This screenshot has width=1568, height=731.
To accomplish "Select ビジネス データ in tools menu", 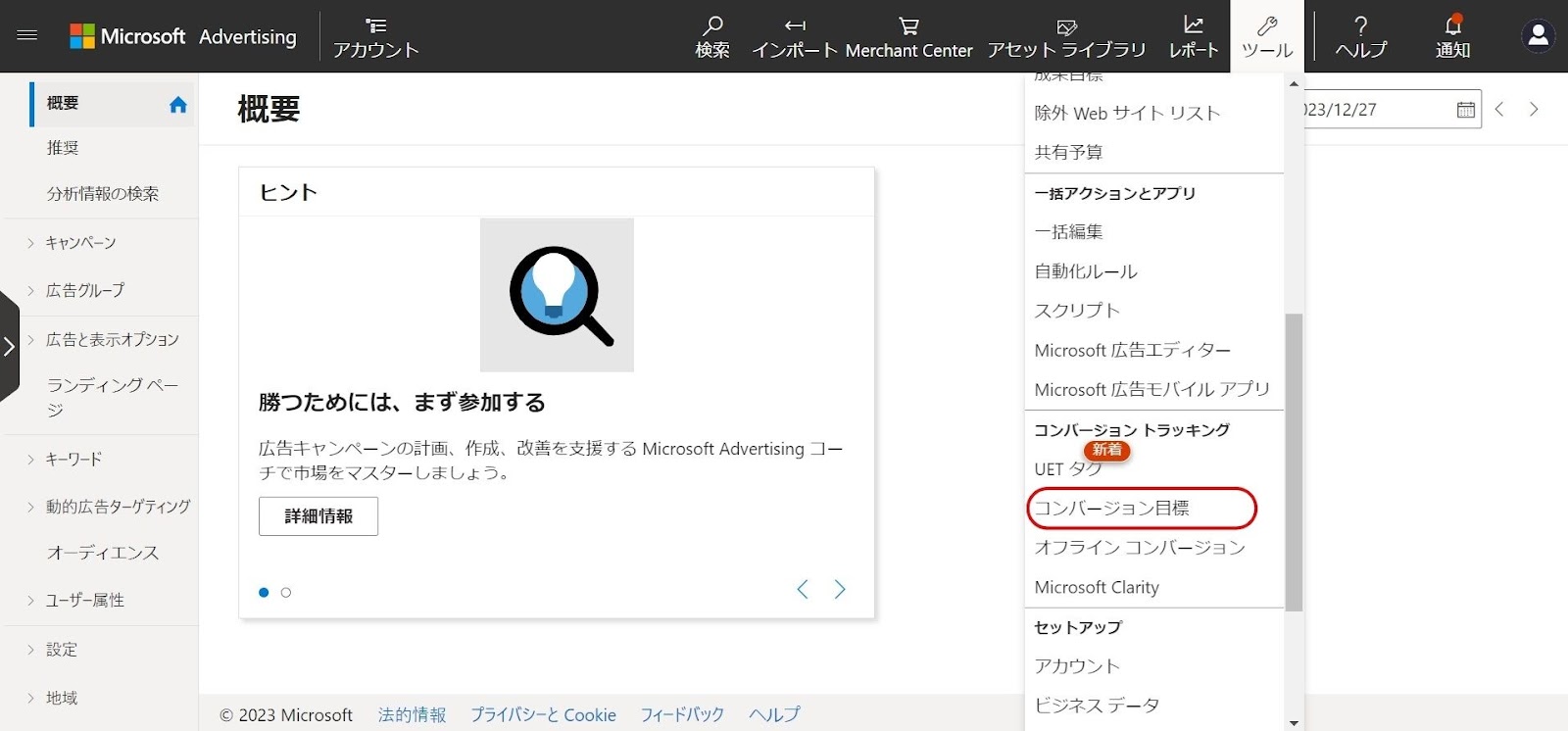I will click(1097, 706).
